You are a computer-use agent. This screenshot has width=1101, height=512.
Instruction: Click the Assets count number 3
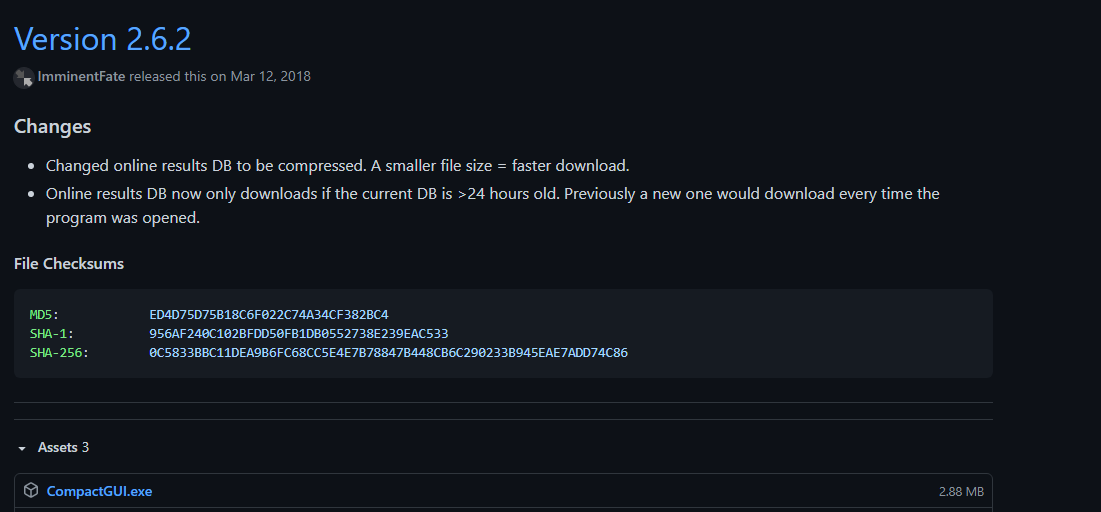[85, 447]
